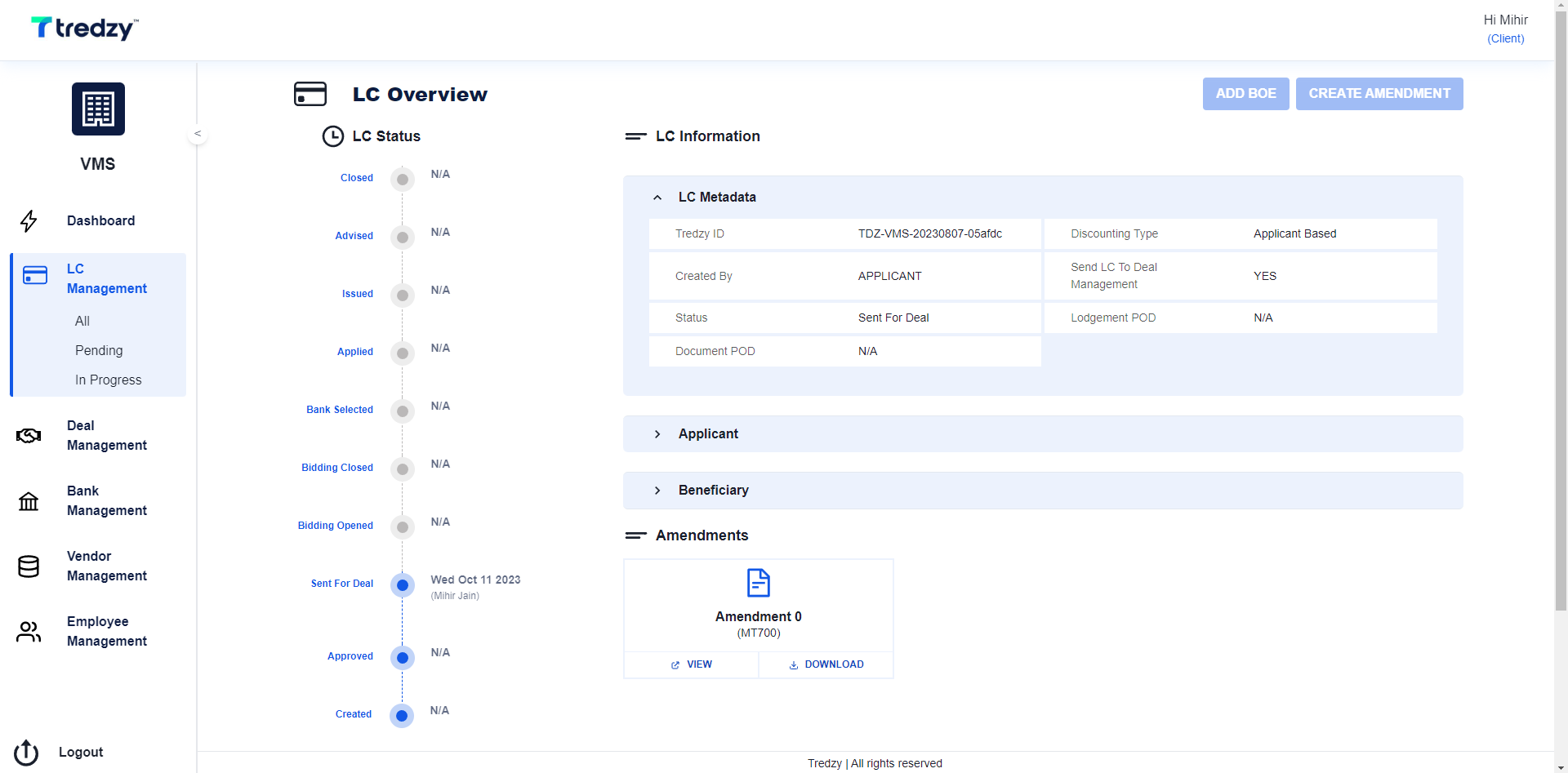Click the Hi Mihir user label
Viewport: 1568px width, 773px height.
click(x=1506, y=20)
